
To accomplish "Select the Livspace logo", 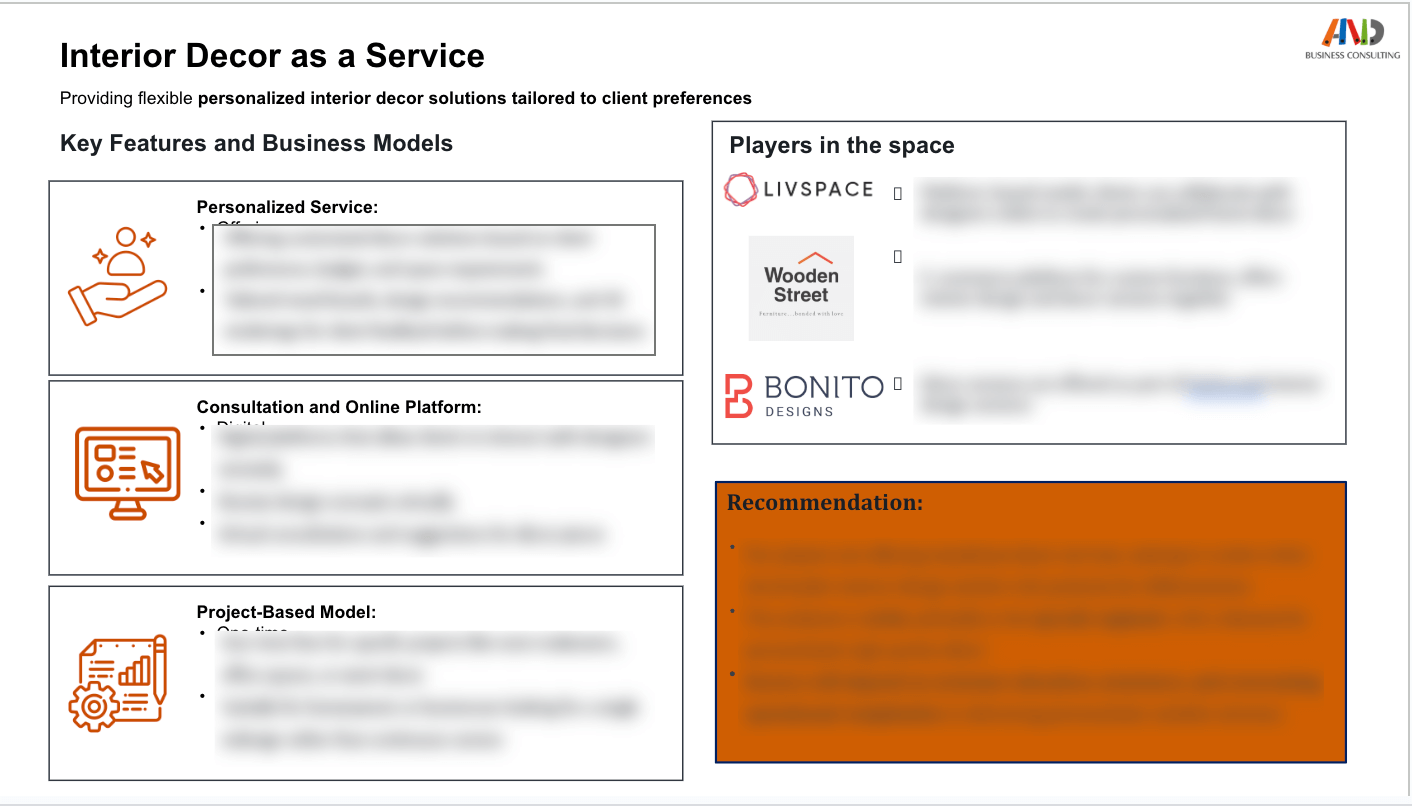I will click(799, 190).
